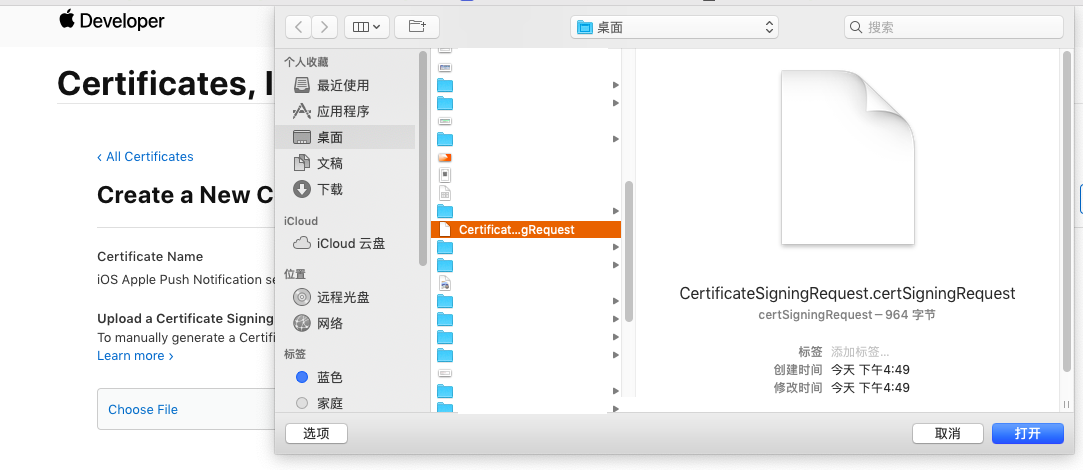1083x470 pixels.
Task: Open the column view options dropdown
Action: click(x=367, y=27)
